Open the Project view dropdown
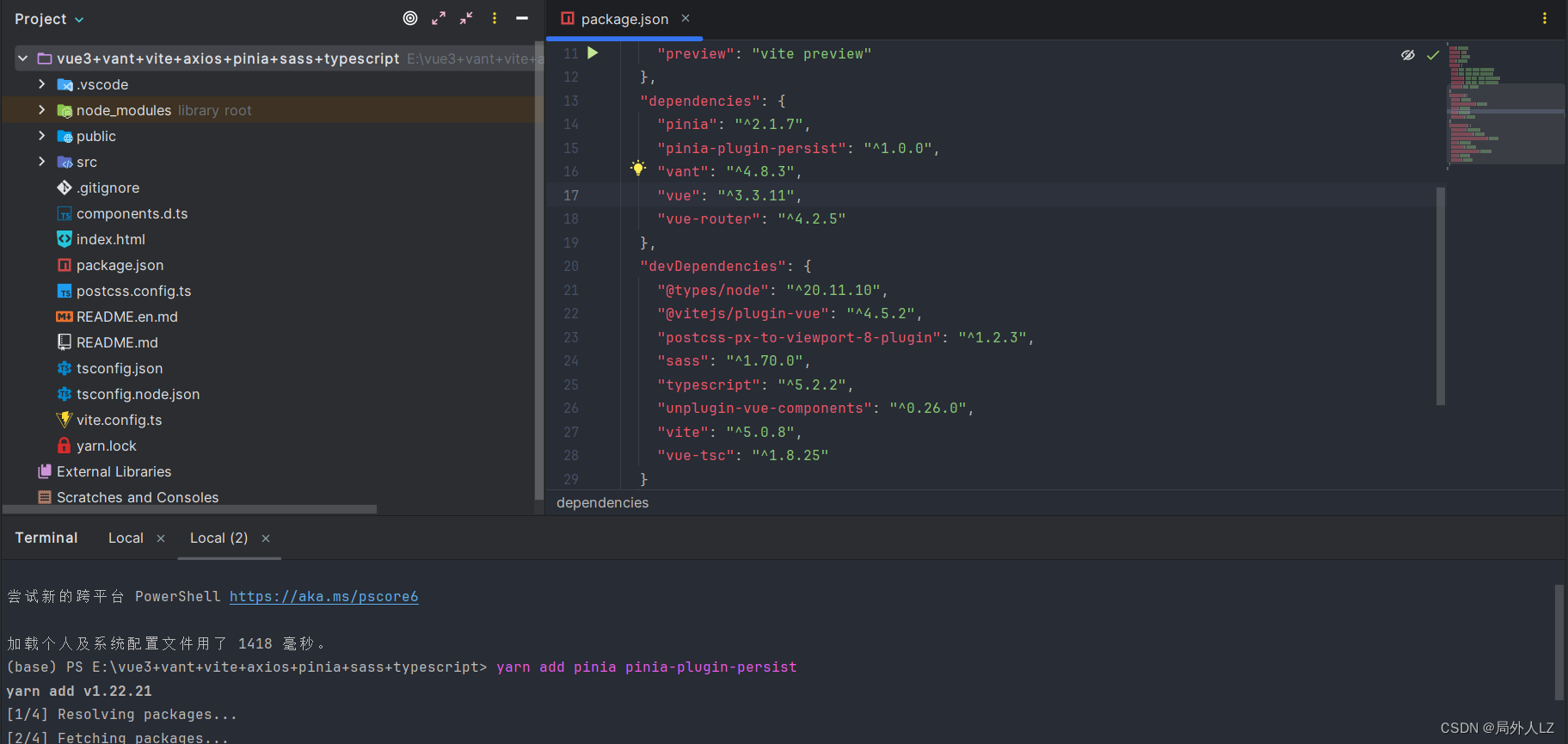 49,19
